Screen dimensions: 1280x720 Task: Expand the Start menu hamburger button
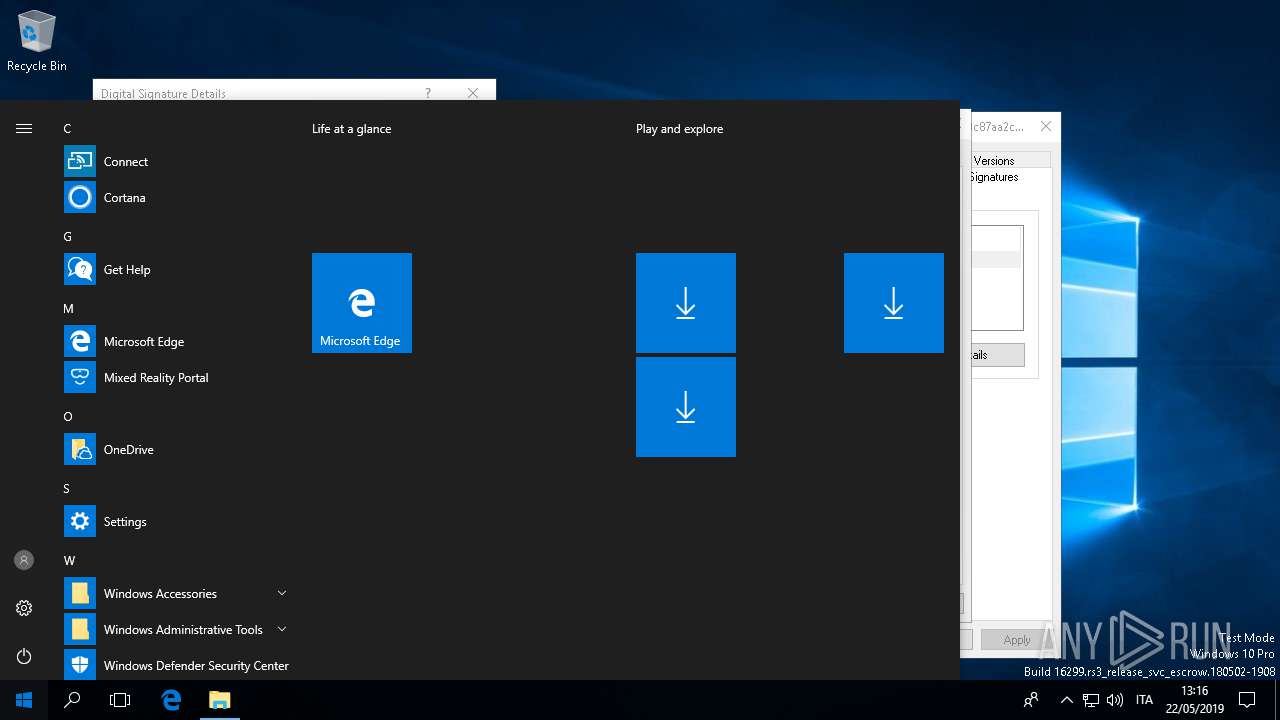(x=24, y=128)
